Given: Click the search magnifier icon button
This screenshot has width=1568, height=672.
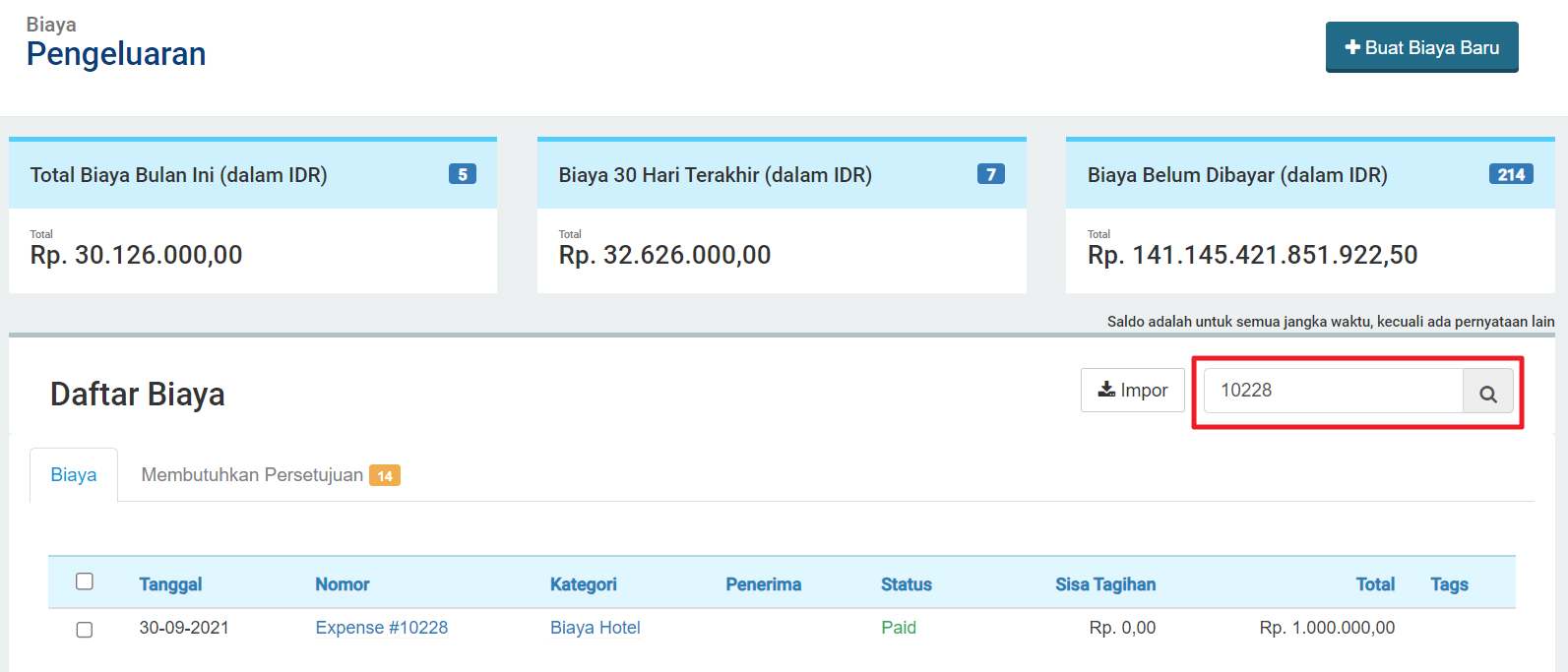Looking at the screenshot, I should (x=1487, y=394).
